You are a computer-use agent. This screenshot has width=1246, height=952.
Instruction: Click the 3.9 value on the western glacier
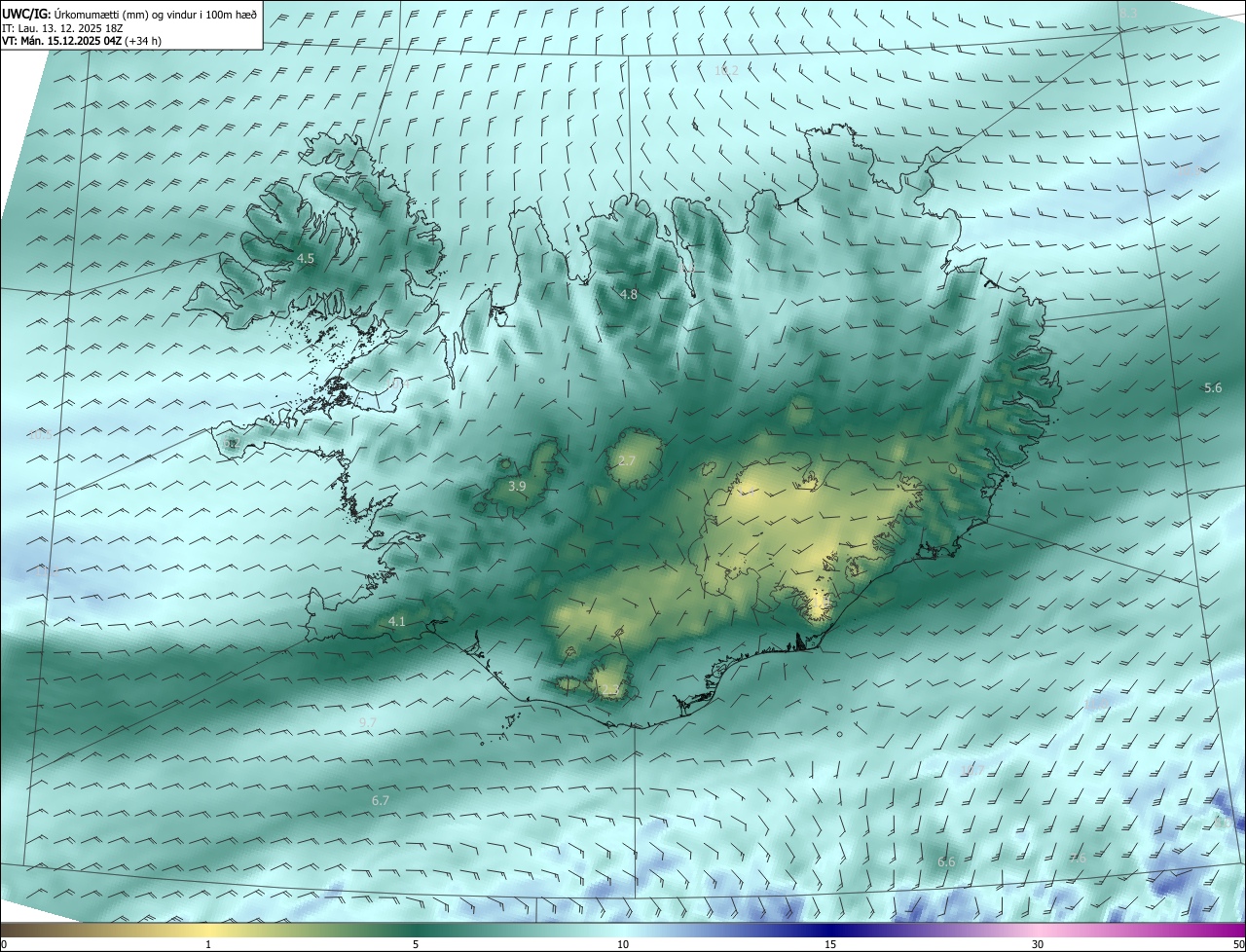517,486
